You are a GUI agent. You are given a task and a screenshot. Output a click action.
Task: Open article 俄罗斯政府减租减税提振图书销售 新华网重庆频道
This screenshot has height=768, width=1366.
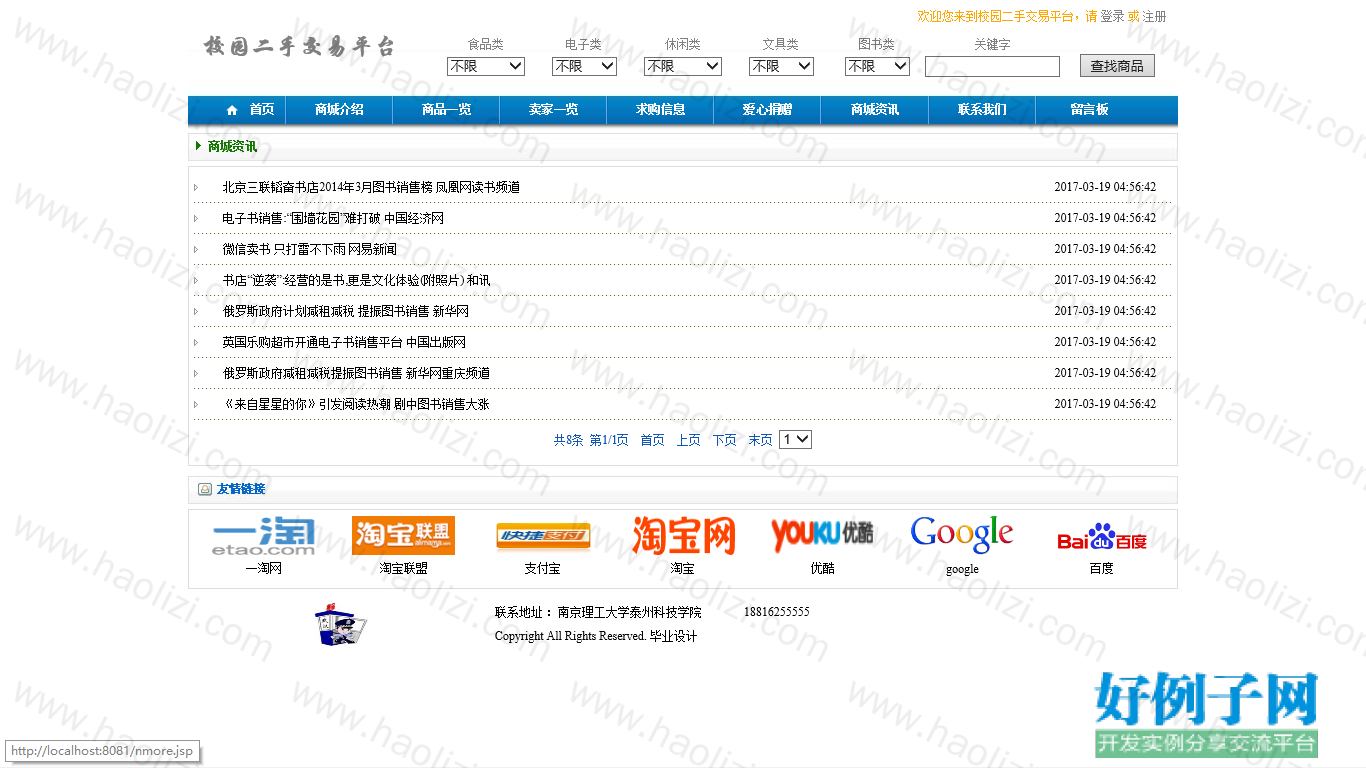click(x=356, y=373)
